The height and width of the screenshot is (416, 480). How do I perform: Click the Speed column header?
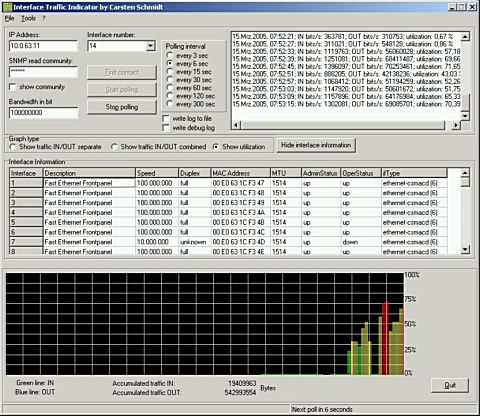157,173
